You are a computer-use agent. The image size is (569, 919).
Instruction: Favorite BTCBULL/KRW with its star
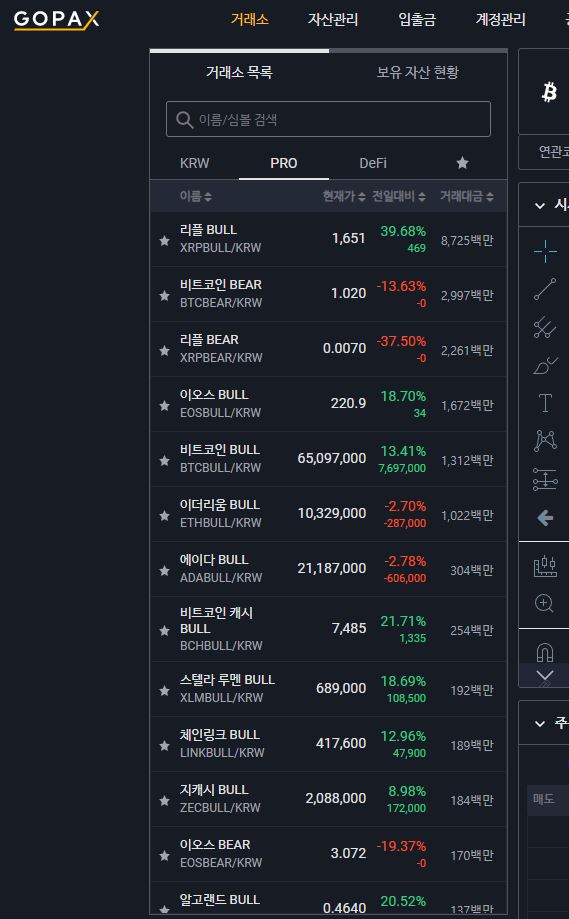[165, 461]
